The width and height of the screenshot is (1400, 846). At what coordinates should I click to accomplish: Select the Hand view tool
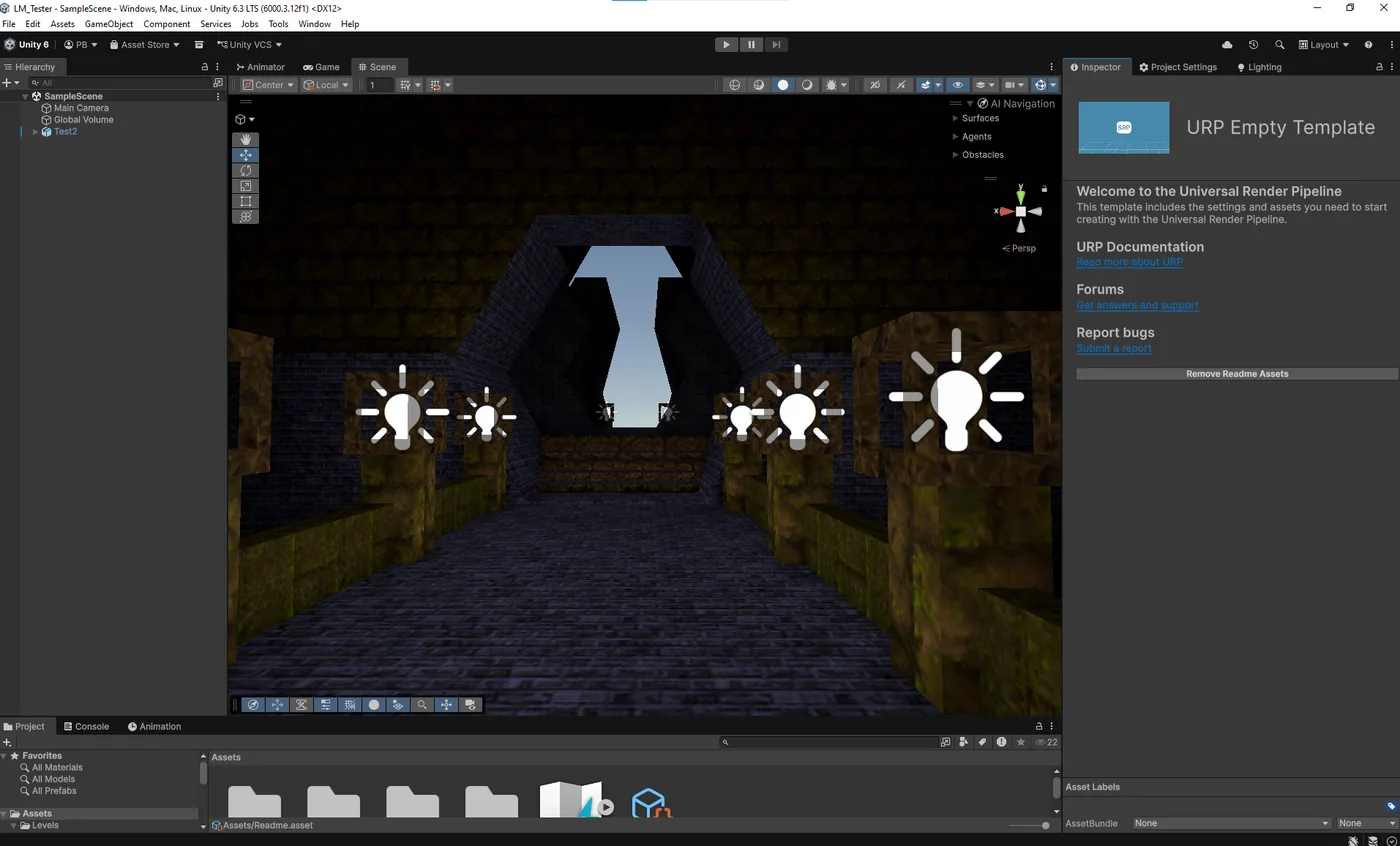tap(246, 140)
